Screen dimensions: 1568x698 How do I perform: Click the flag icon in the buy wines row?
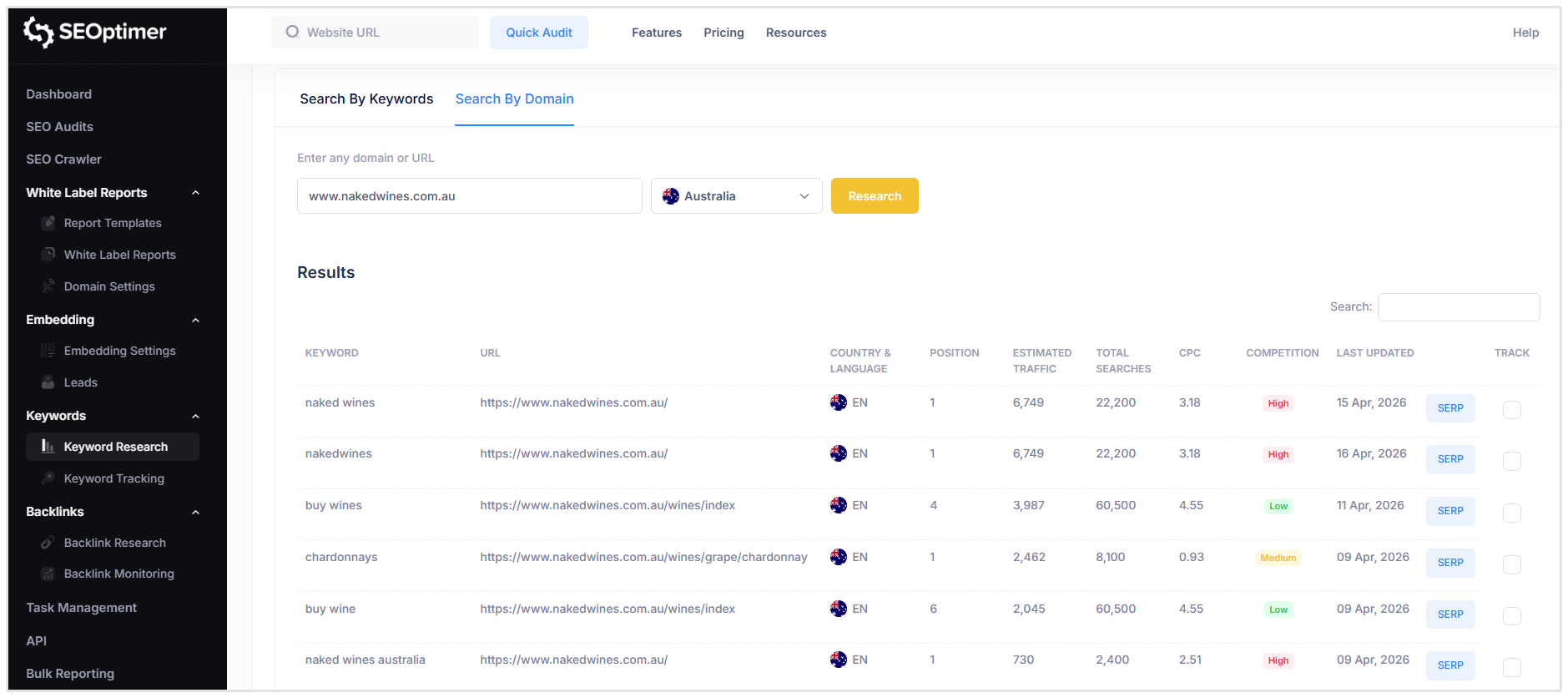(839, 505)
